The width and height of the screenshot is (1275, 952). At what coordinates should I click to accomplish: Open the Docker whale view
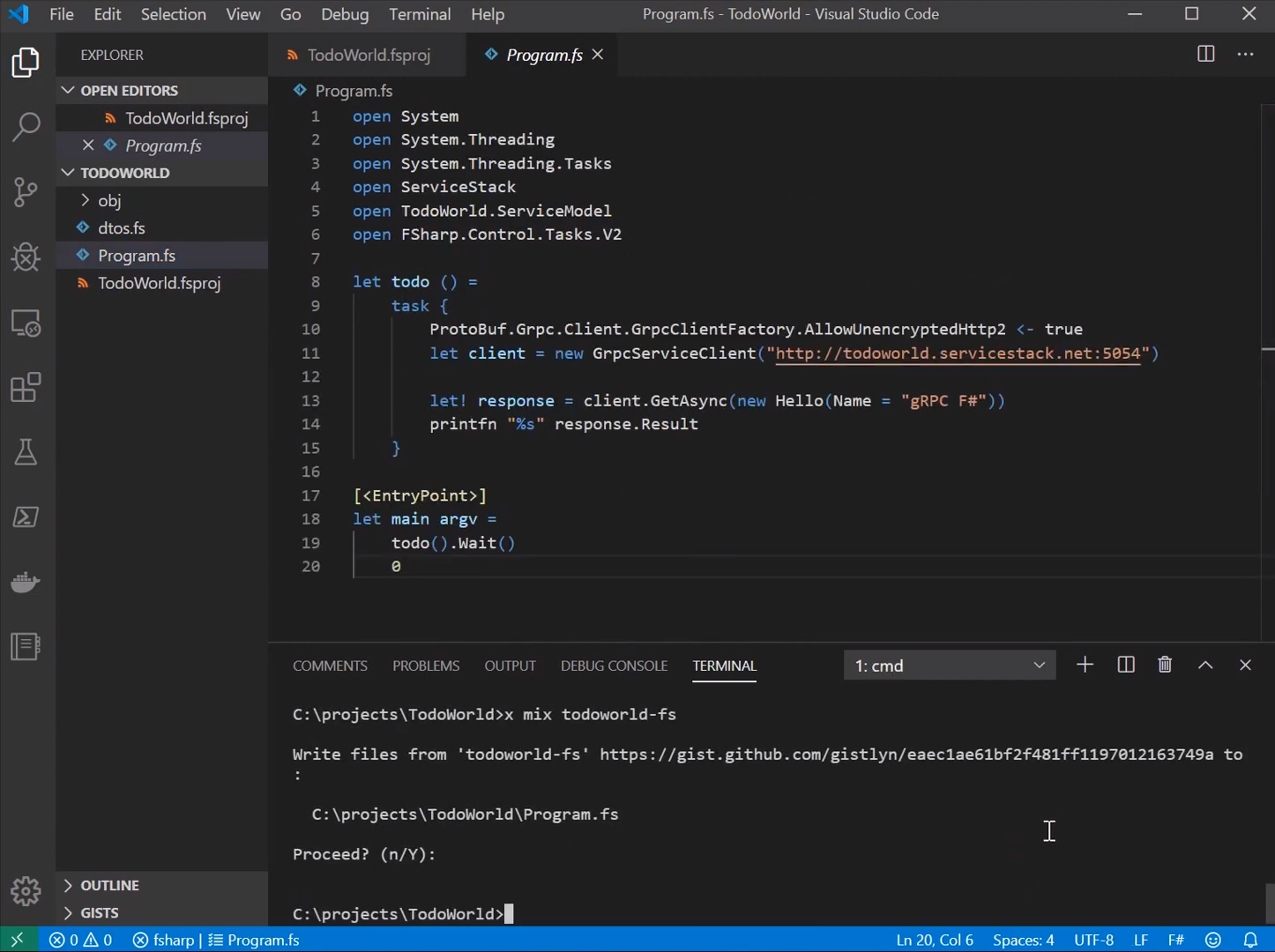pyautogui.click(x=26, y=582)
